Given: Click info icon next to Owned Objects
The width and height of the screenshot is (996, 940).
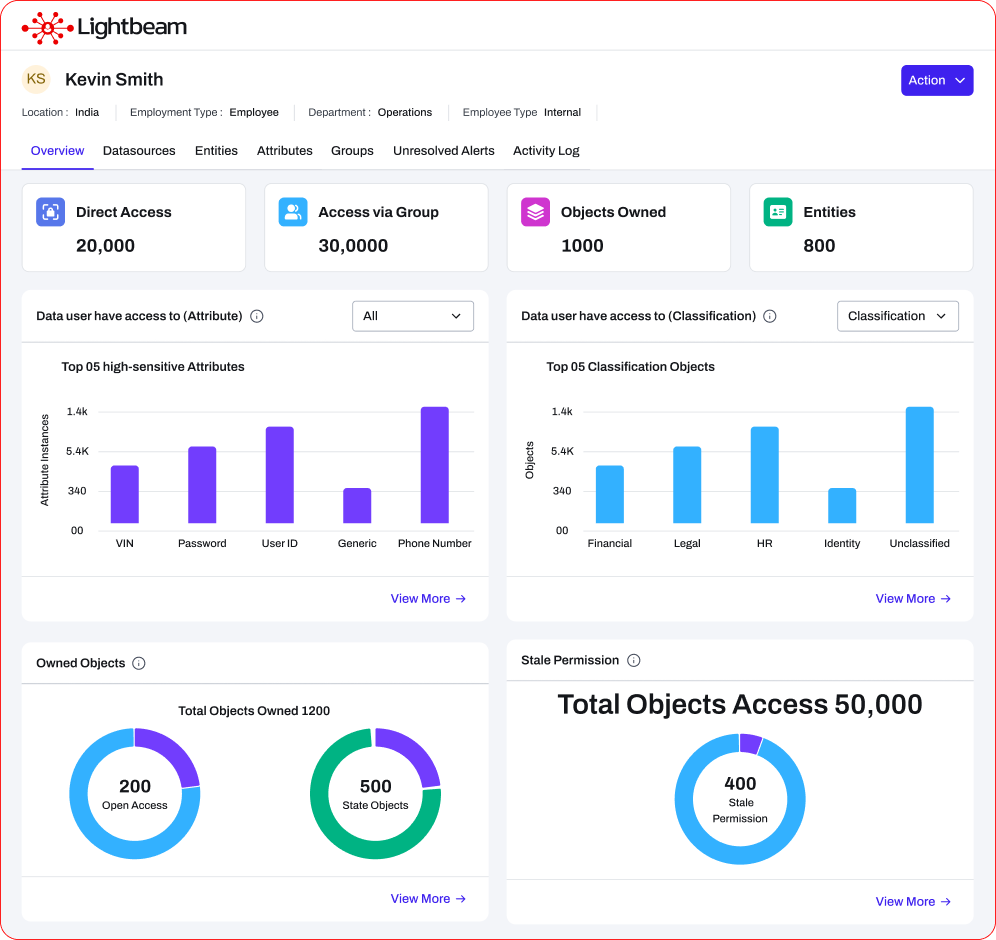Looking at the screenshot, I should coord(139,663).
